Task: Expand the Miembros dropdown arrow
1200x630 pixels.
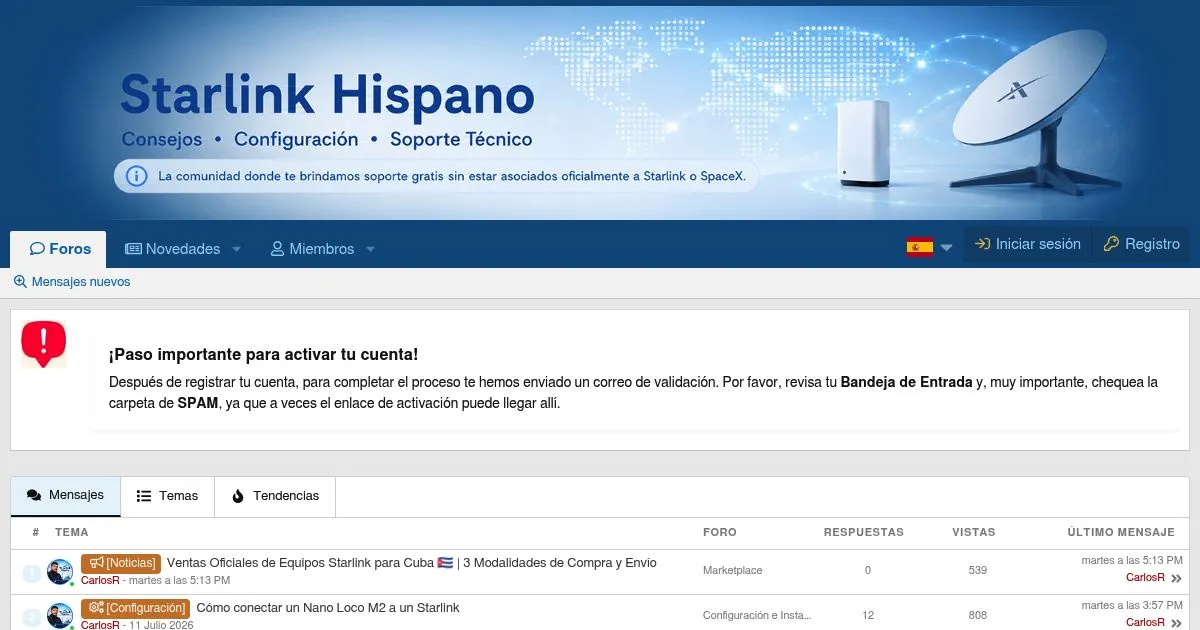Action: (x=370, y=249)
